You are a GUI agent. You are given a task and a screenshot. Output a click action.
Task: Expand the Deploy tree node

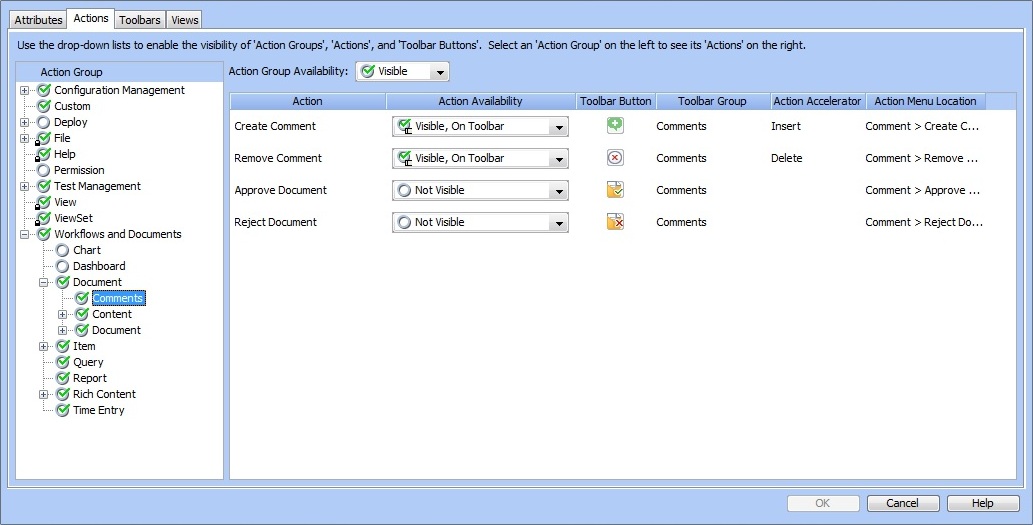(24, 123)
